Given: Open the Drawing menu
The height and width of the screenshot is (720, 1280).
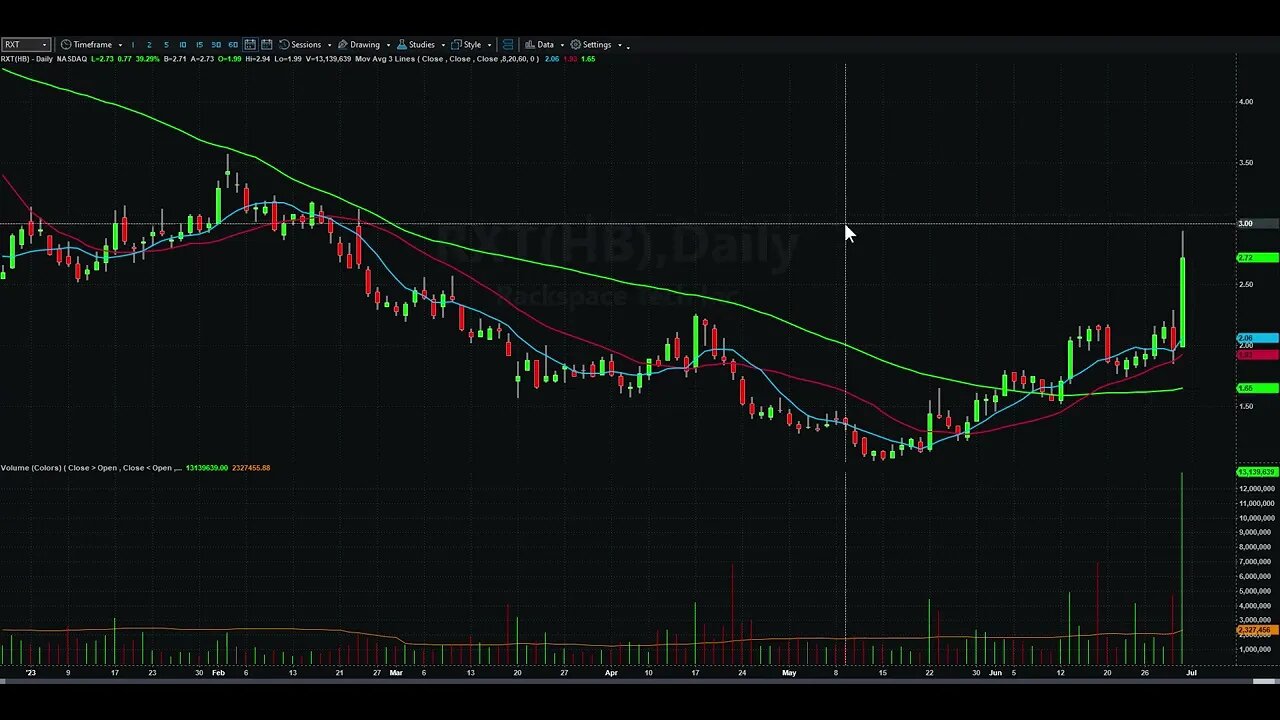Looking at the screenshot, I should (x=364, y=45).
